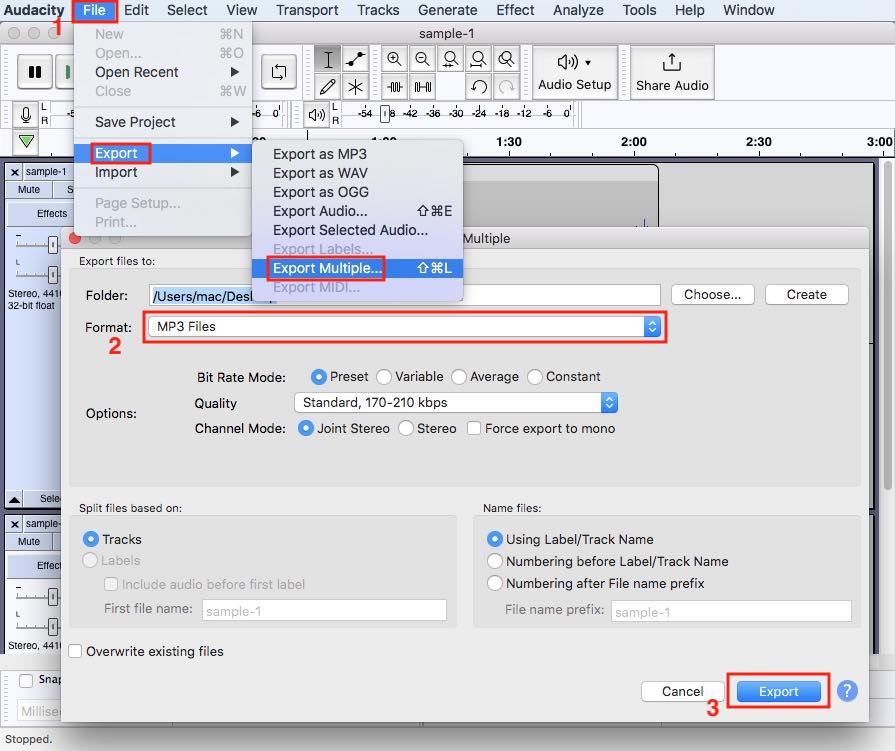This screenshot has height=751, width=895.
Task: Select the Multi-tool asterisk icon
Action: tap(355, 87)
